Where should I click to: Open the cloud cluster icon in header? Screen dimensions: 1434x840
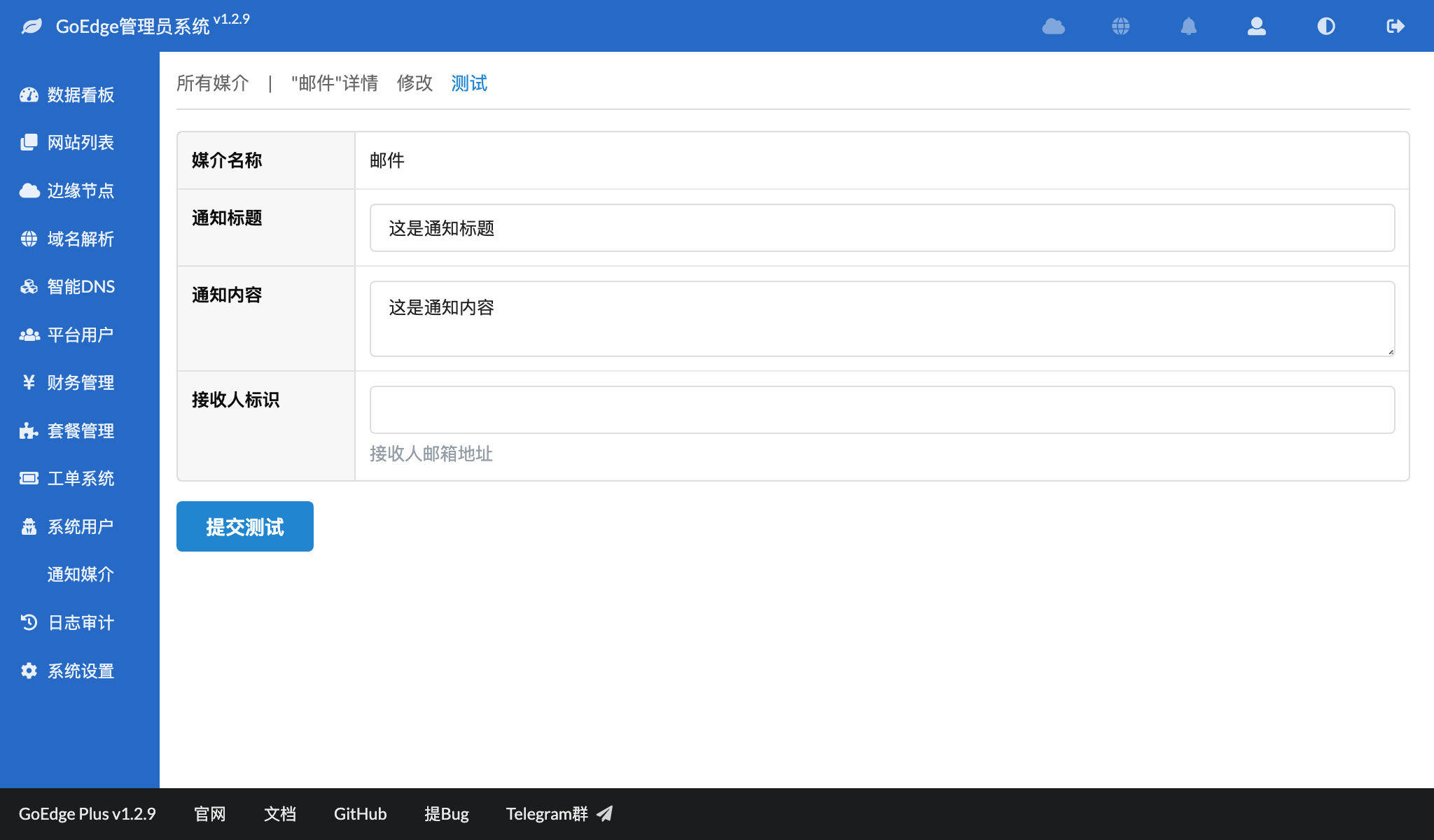1053,27
